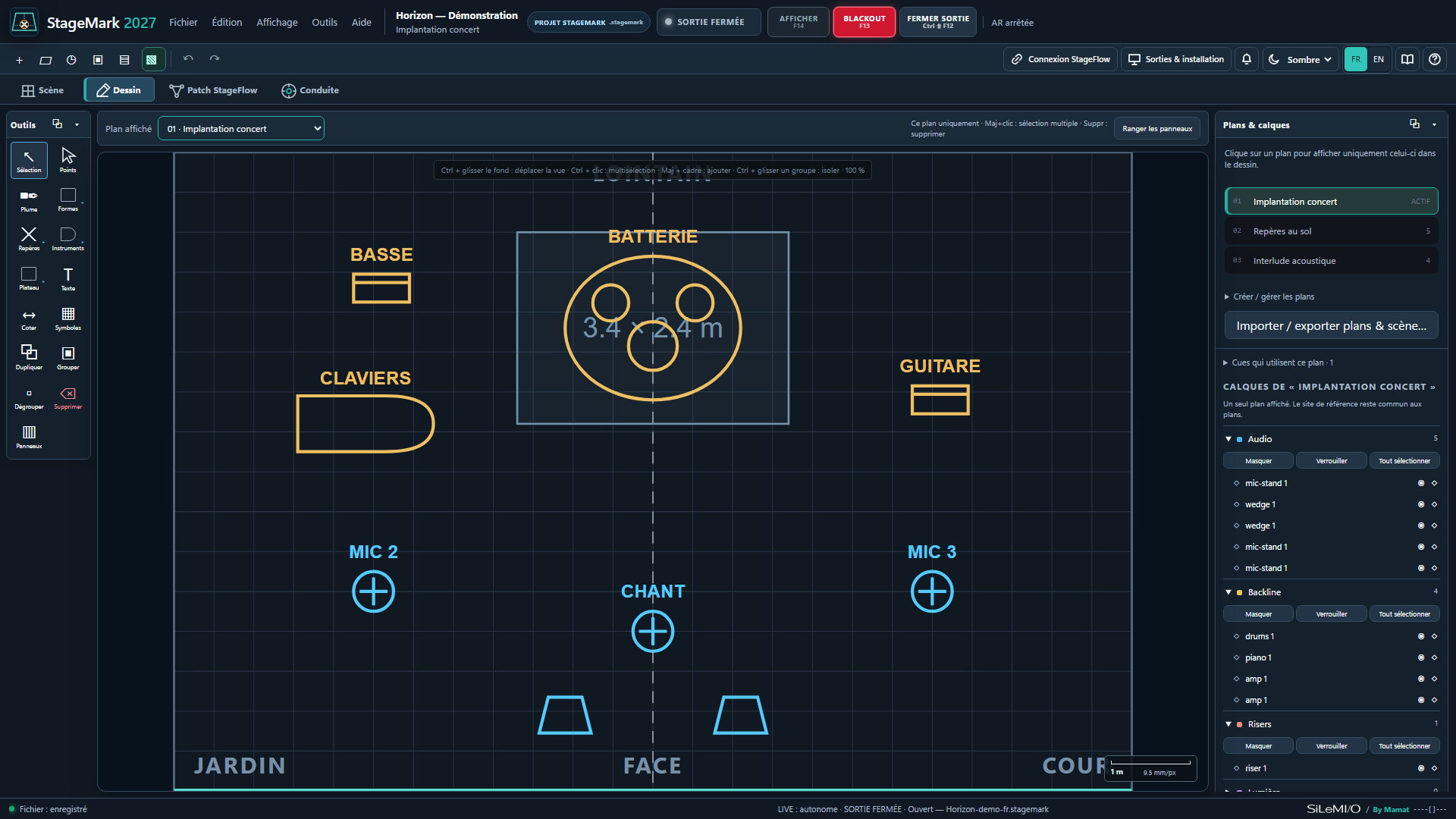Image resolution: width=1456 pixels, height=819 pixels.
Task: Select the Plateau tool
Action: coord(29,279)
